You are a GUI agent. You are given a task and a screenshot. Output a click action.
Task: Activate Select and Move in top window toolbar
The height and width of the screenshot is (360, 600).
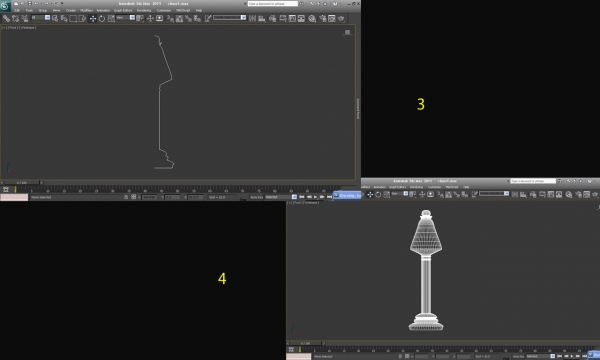coord(93,18)
